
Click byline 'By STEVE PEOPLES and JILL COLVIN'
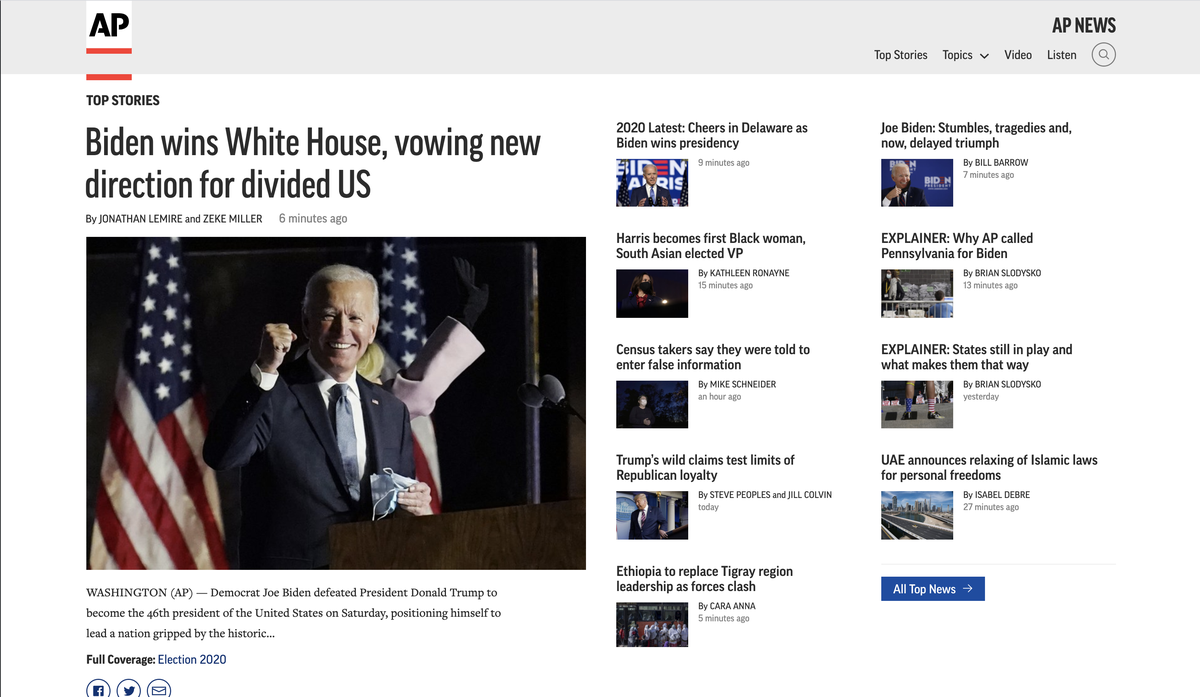tap(765, 495)
